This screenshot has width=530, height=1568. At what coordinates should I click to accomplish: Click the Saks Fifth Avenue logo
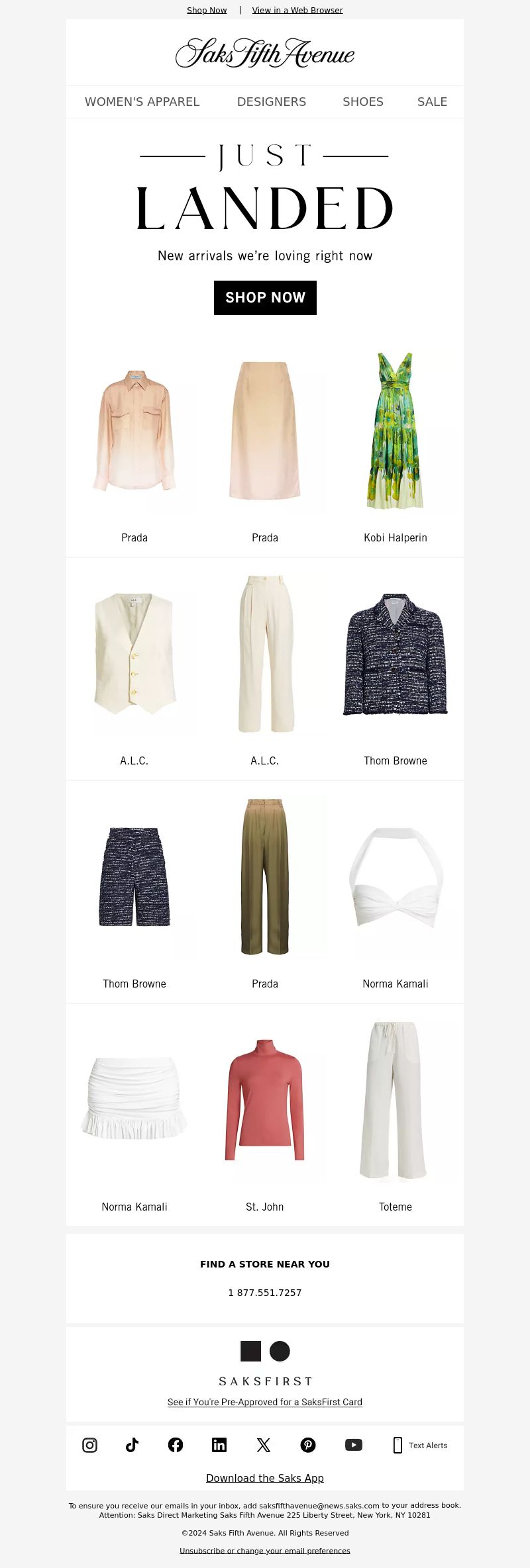point(265,53)
